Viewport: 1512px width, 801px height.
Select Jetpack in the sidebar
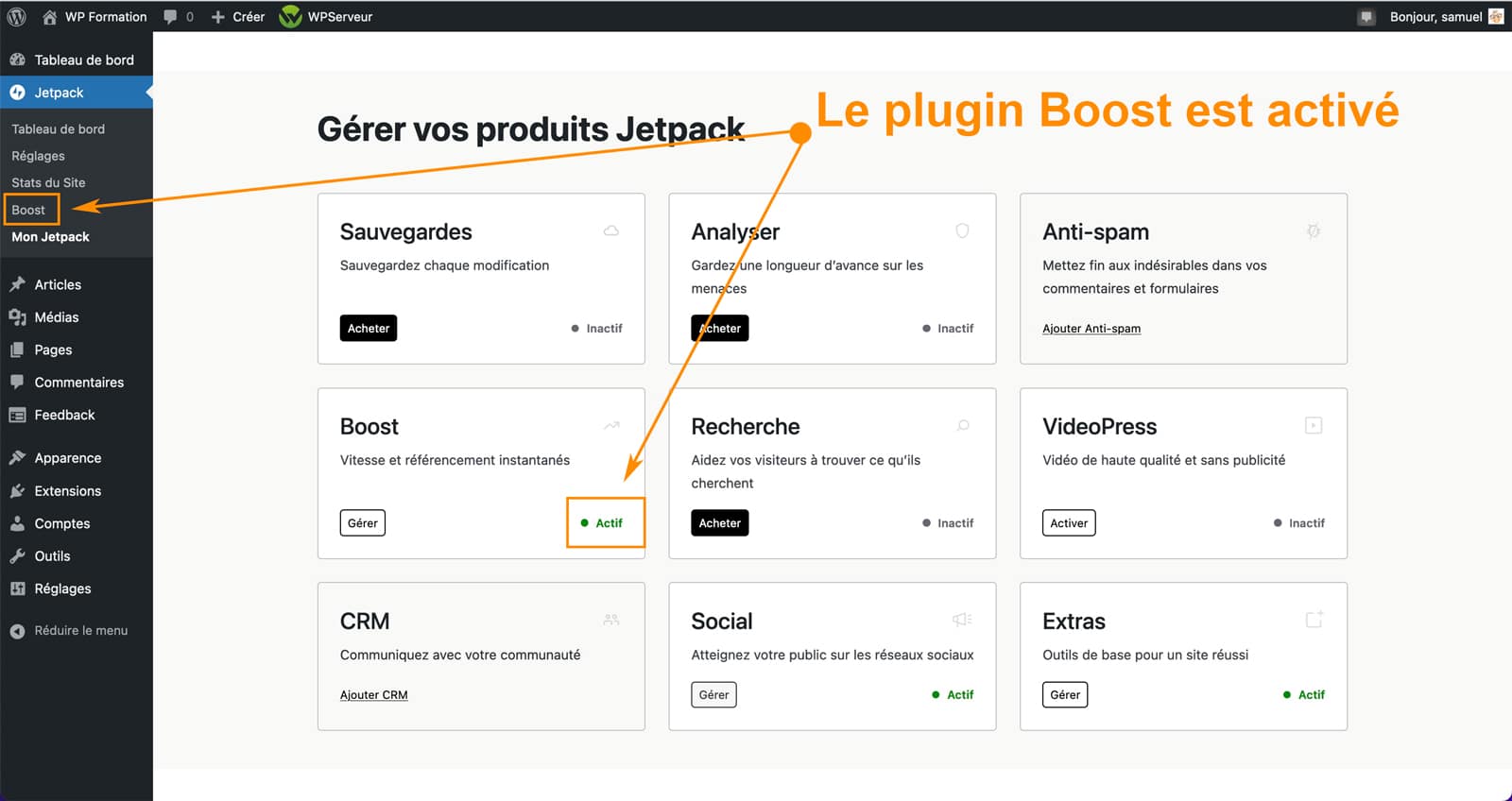click(x=77, y=93)
